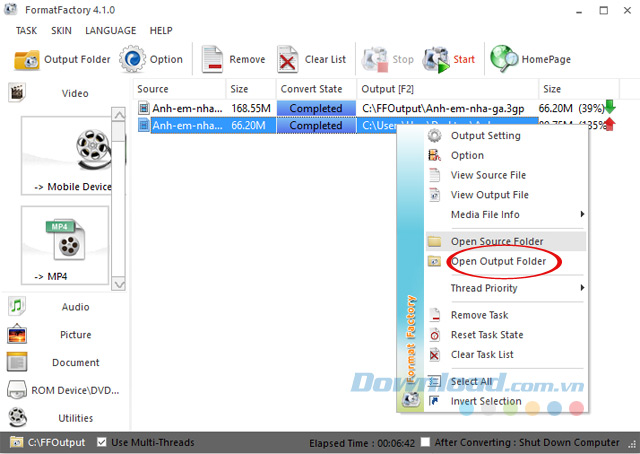Click the down arrow of the video list scrollbar
The width and height of the screenshot is (640, 454).
(119, 284)
